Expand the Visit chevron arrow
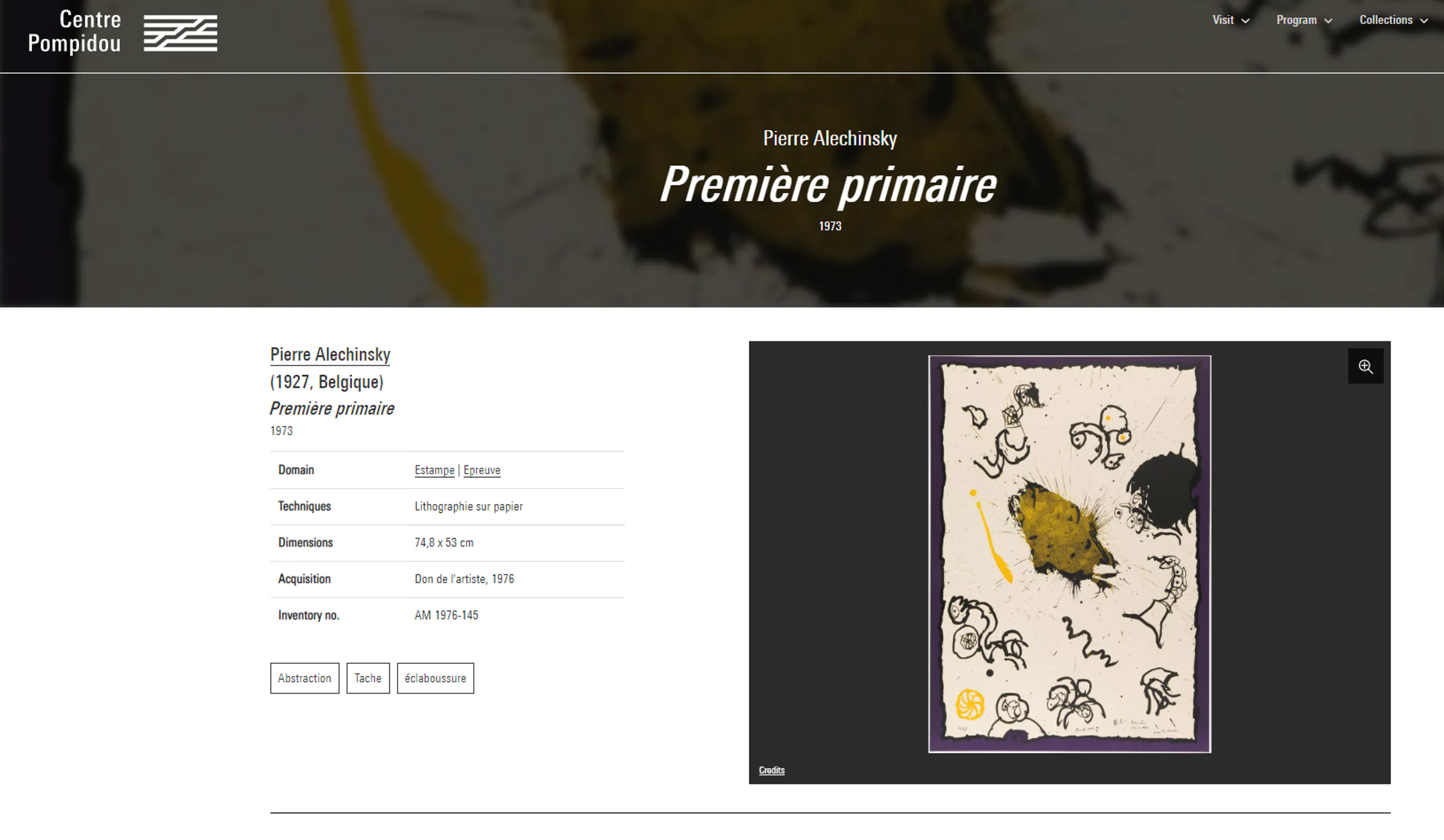This screenshot has height=840, width=1444. pyautogui.click(x=1245, y=21)
